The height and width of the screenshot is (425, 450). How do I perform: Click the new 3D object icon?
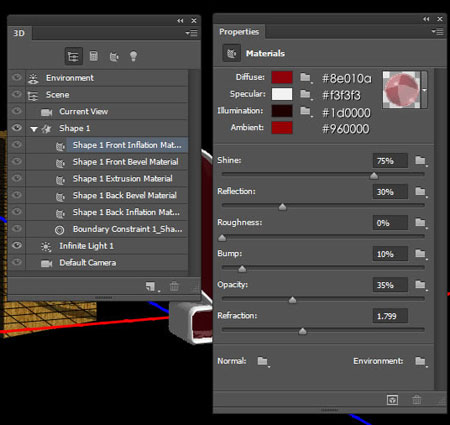[151, 286]
